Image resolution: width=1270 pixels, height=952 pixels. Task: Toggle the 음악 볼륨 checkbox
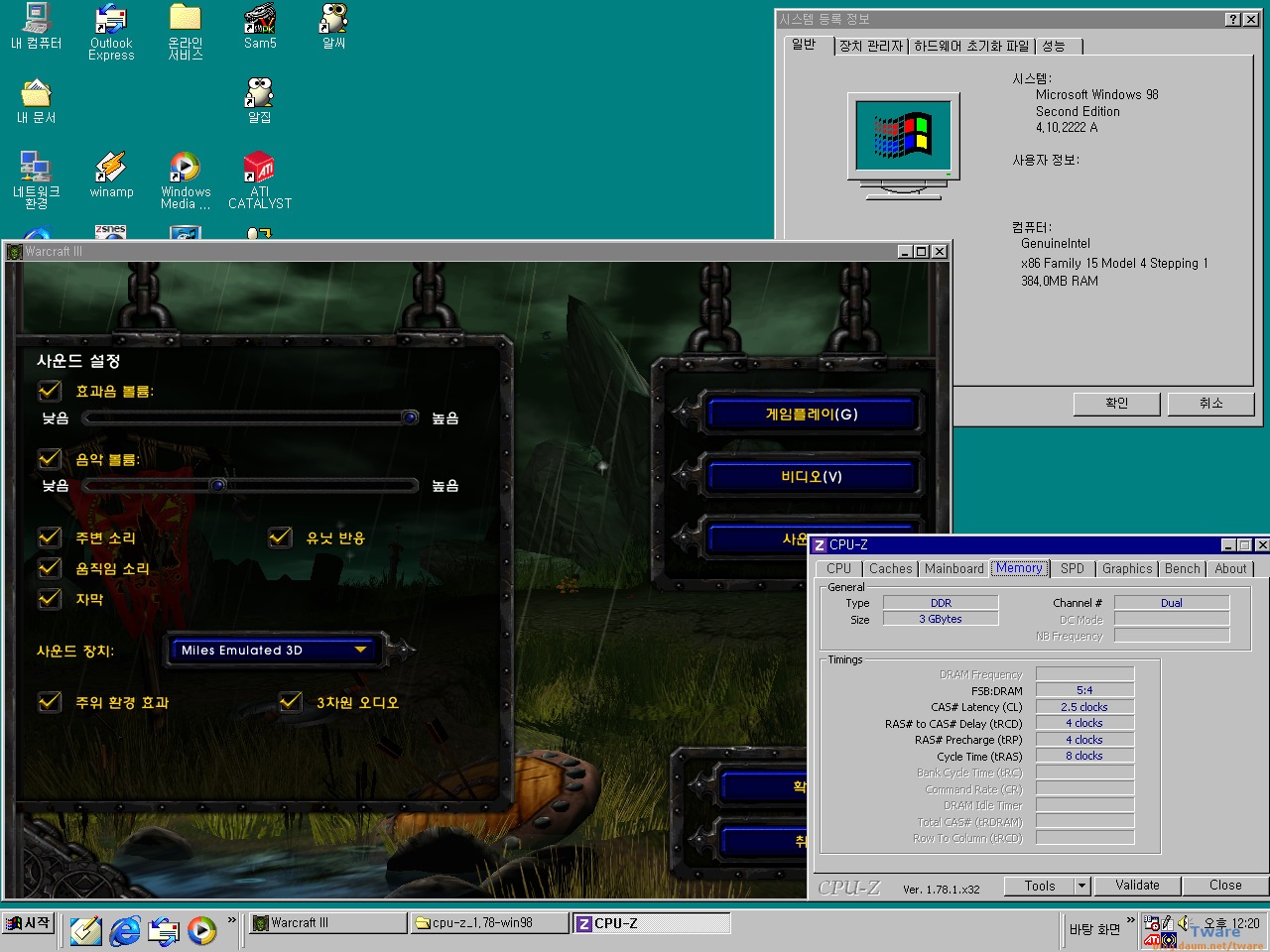50,459
